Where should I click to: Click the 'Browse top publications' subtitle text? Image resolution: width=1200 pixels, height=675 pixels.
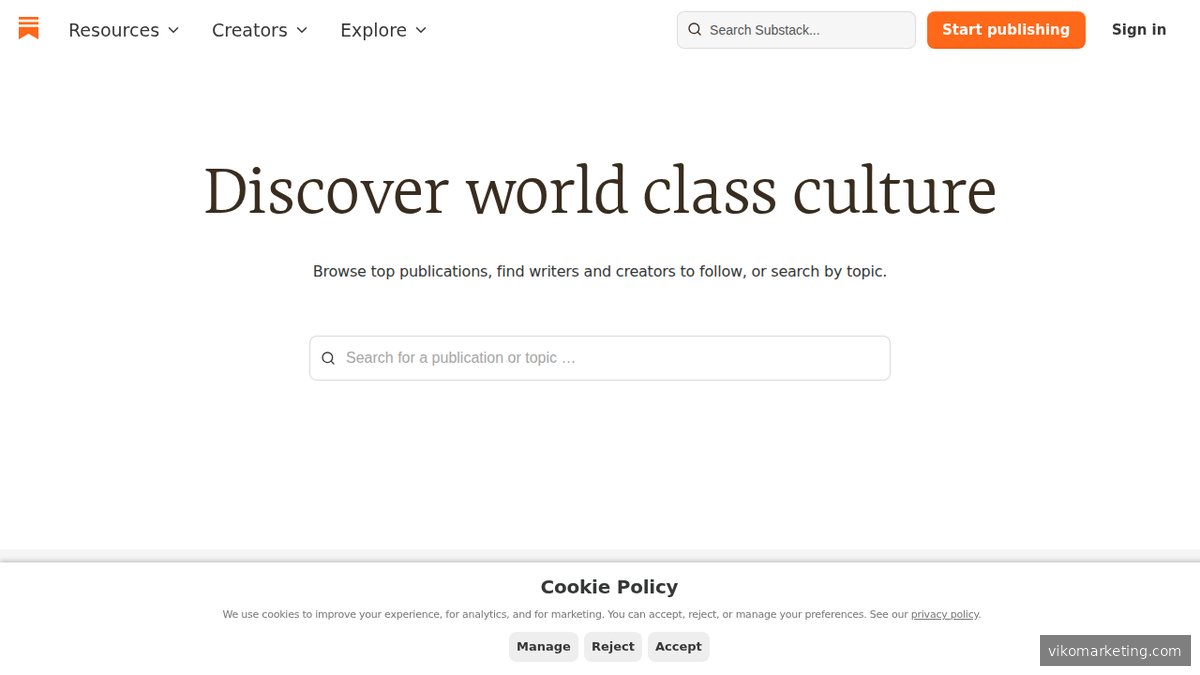click(x=599, y=271)
